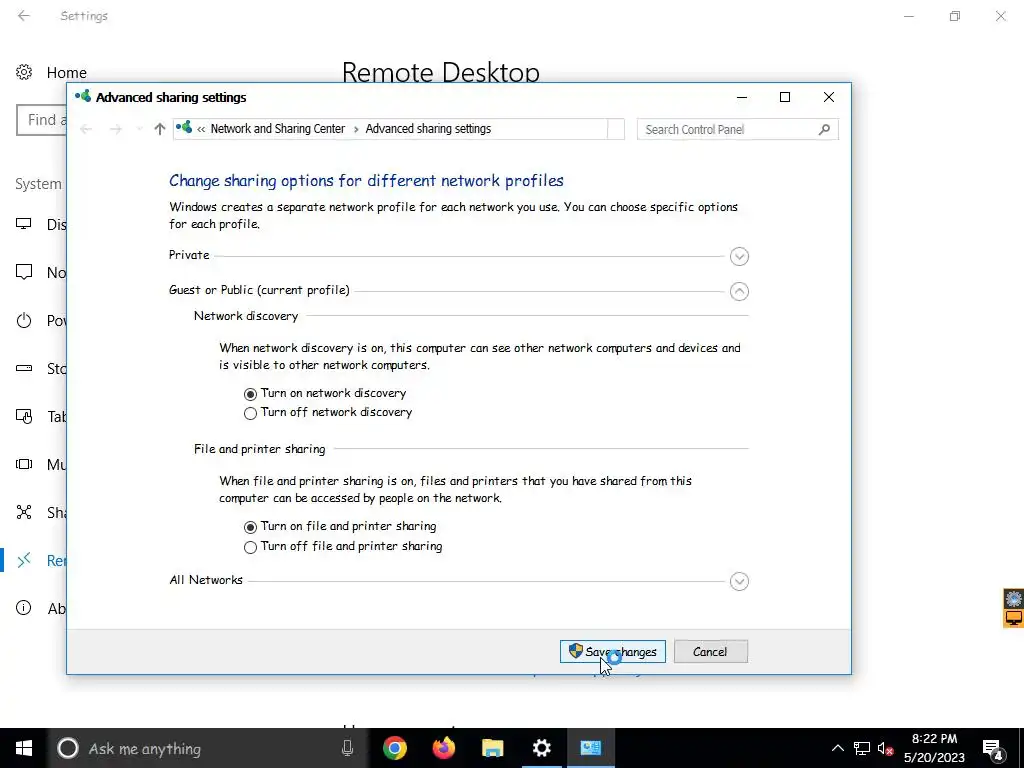Image resolution: width=1024 pixels, height=768 pixels.
Task: Click Advanced sharing settings breadcrumb
Action: click(x=428, y=129)
